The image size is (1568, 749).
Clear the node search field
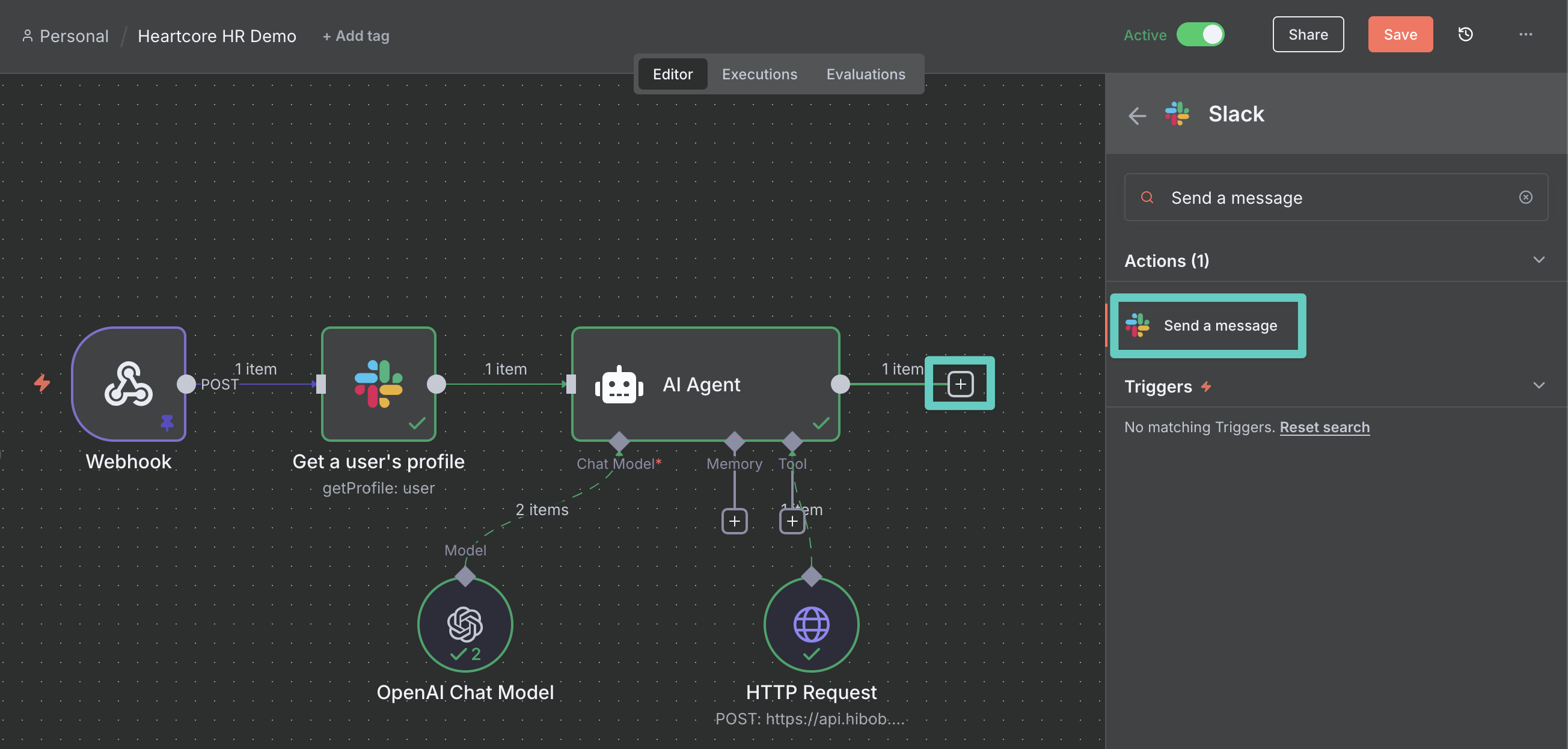point(1525,197)
